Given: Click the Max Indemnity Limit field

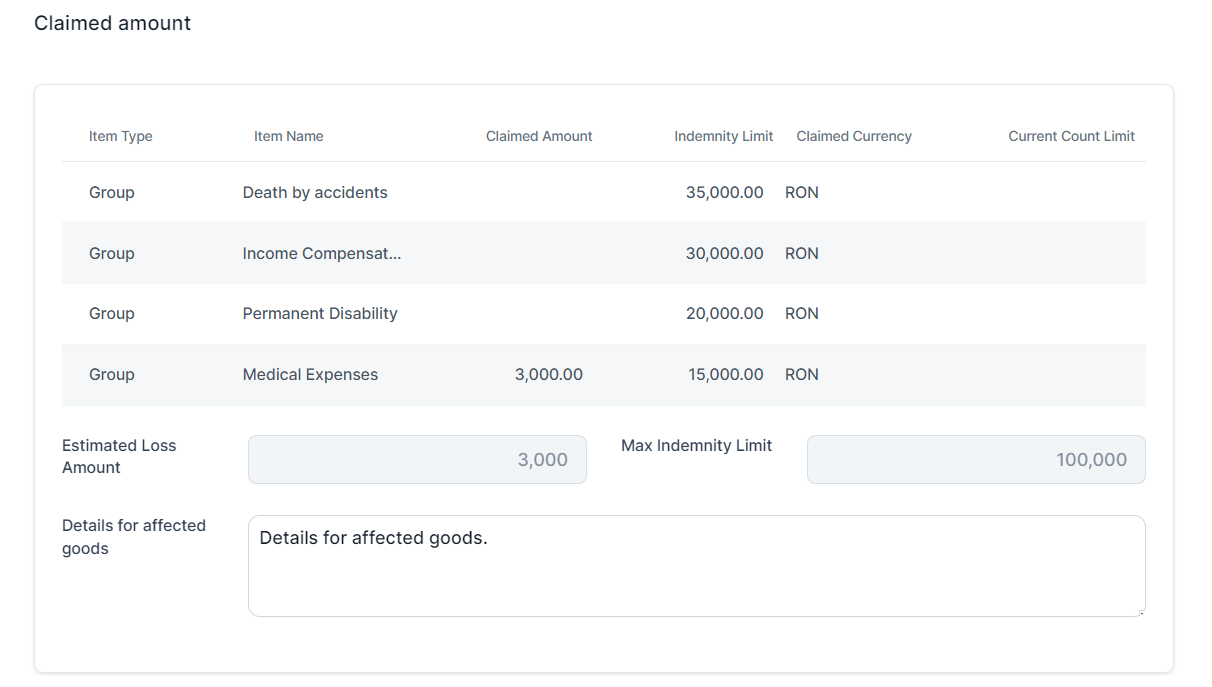Looking at the screenshot, I should (x=975, y=459).
